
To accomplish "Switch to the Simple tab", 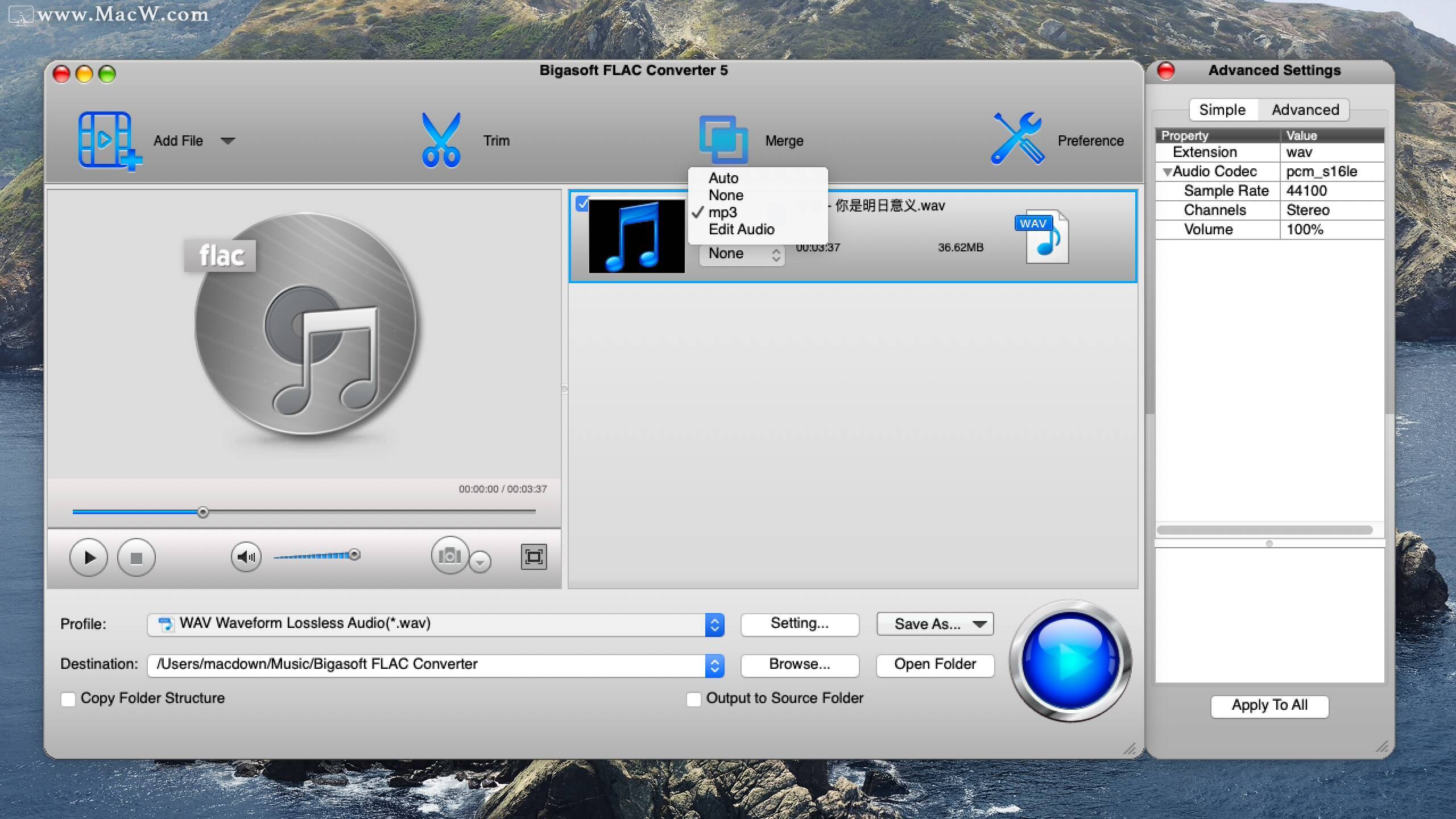I will [x=1223, y=110].
